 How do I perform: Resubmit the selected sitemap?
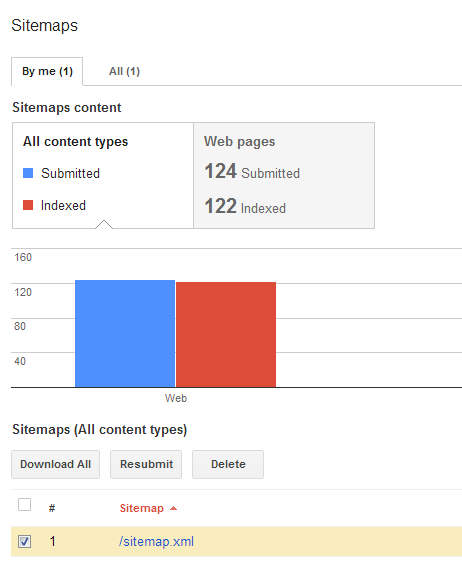(146, 464)
